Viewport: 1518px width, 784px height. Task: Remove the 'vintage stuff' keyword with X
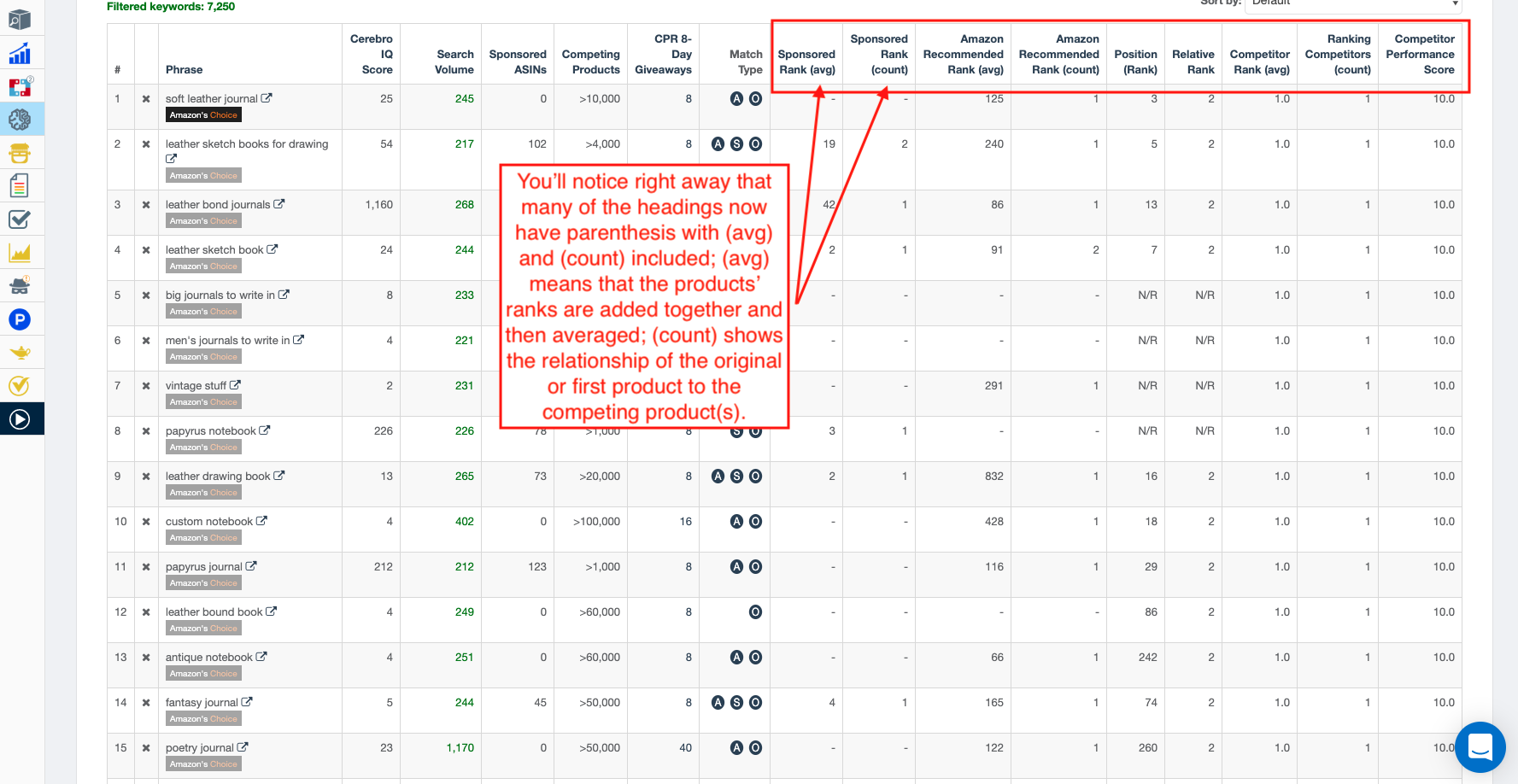click(146, 386)
